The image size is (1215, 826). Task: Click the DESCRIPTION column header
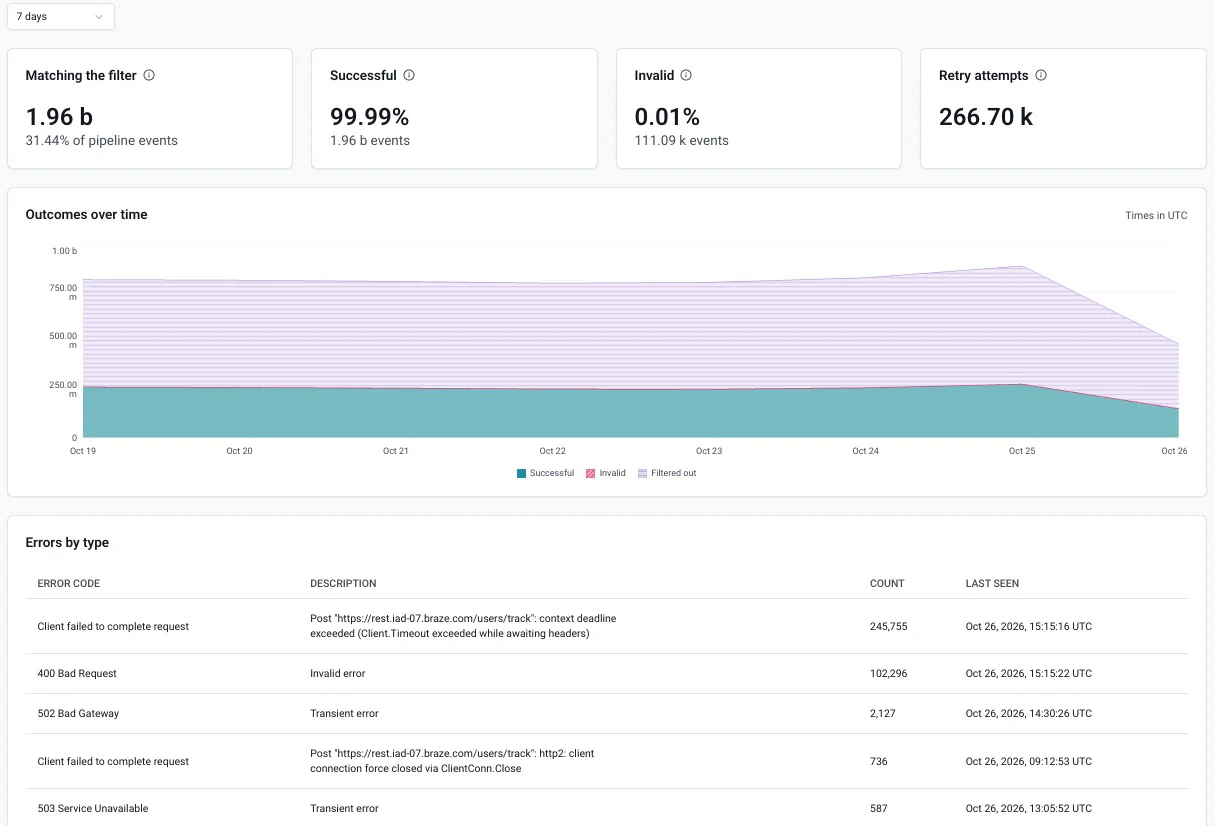click(x=343, y=583)
